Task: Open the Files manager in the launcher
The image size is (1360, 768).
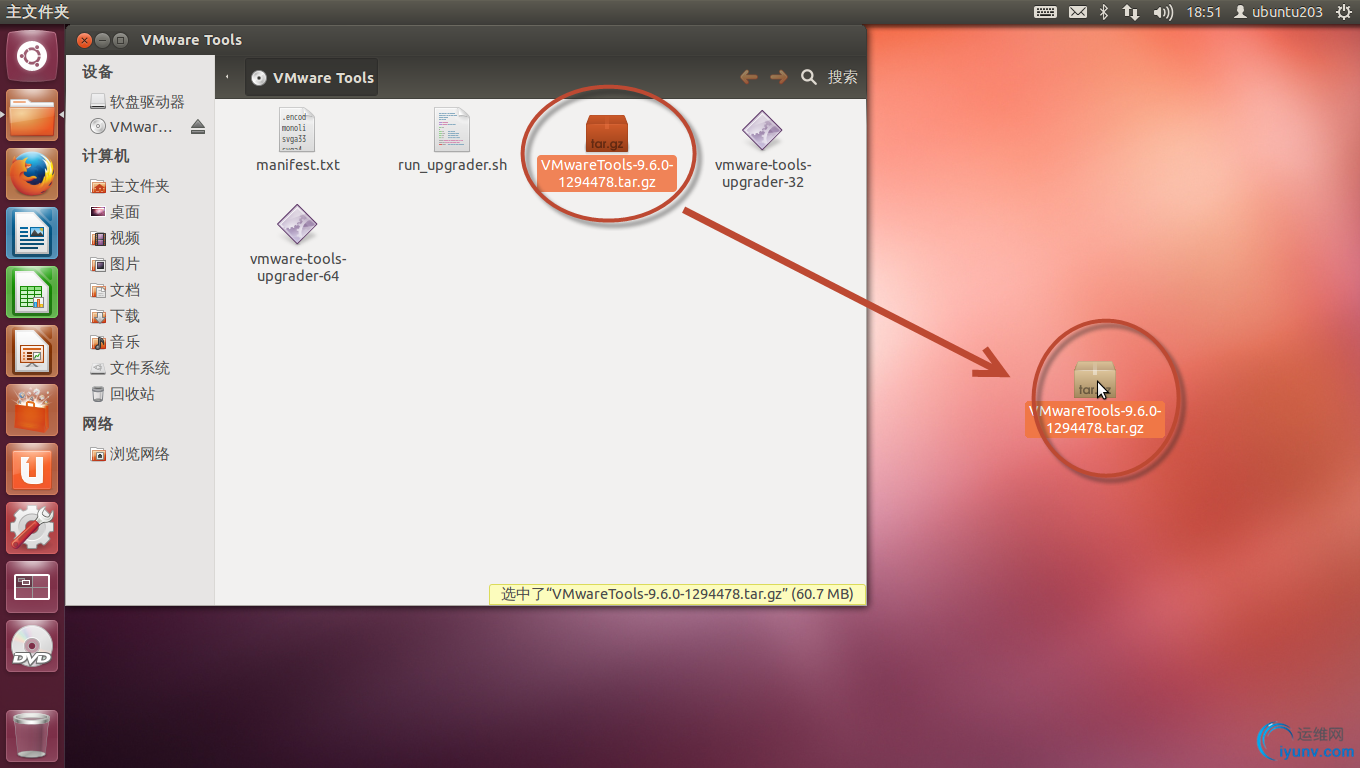Action: (x=32, y=115)
